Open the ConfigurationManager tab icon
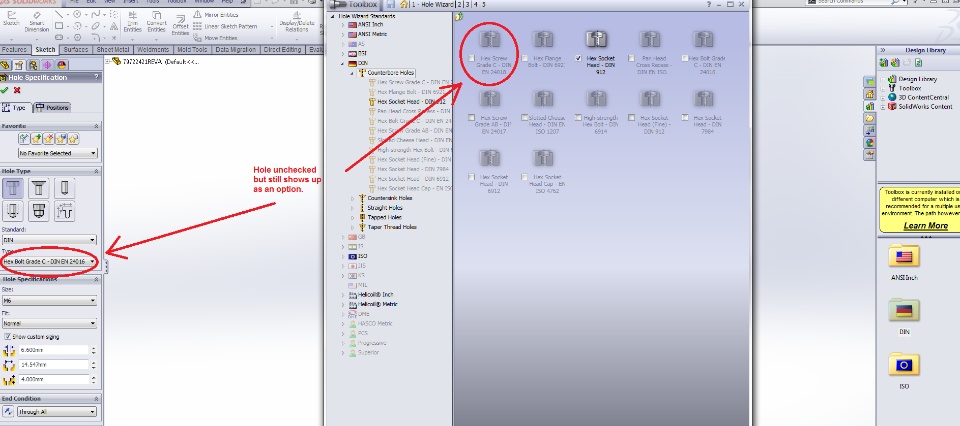The image size is (960, 426). click(x=33, y=65)
